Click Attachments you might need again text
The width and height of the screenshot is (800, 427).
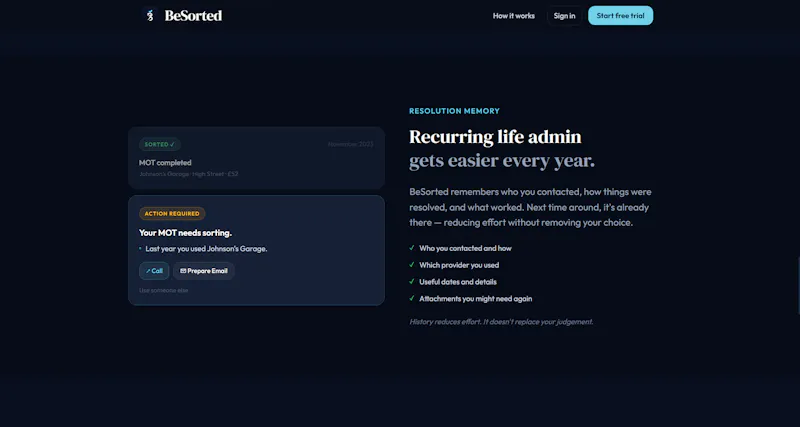point(476,299)
